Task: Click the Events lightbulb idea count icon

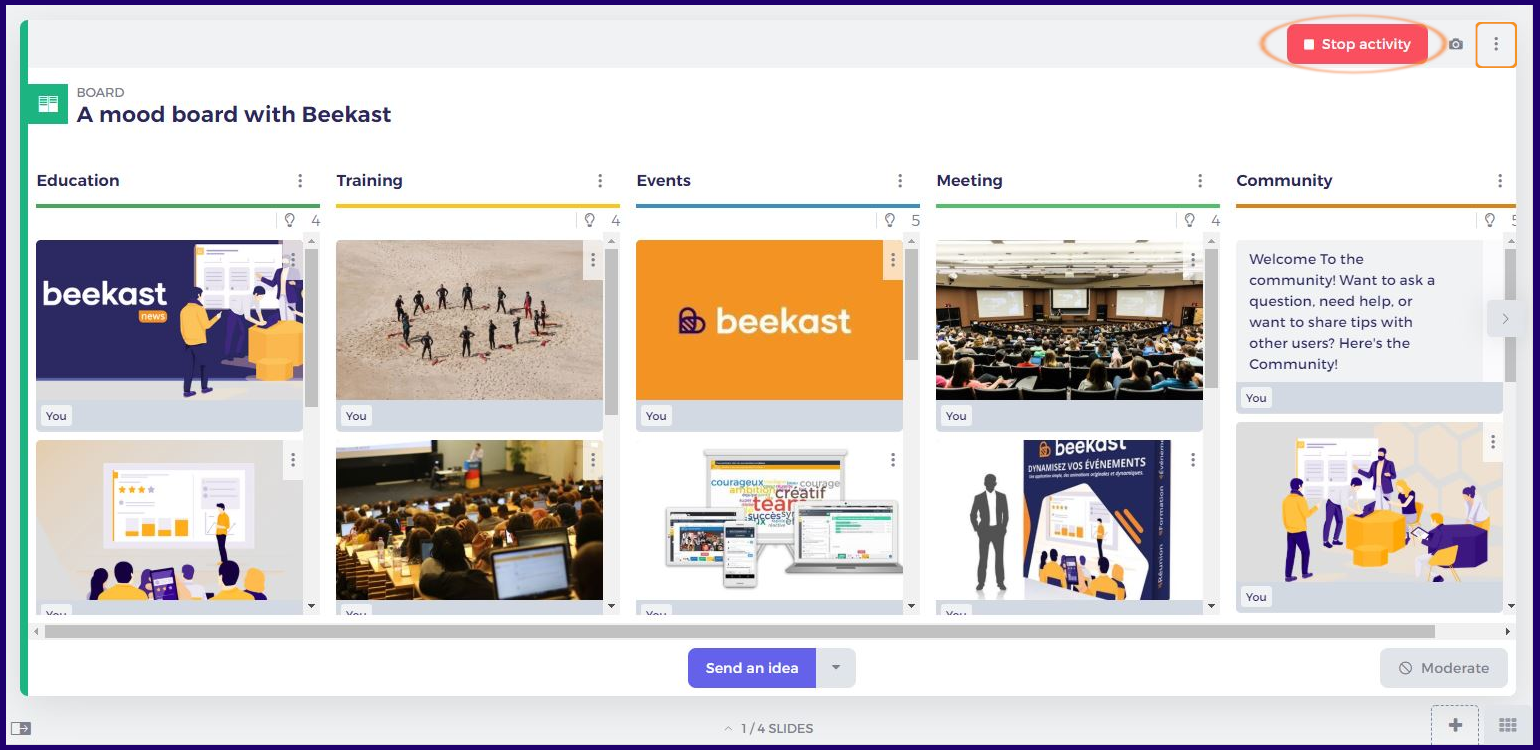Action: (x=890, y=220)
